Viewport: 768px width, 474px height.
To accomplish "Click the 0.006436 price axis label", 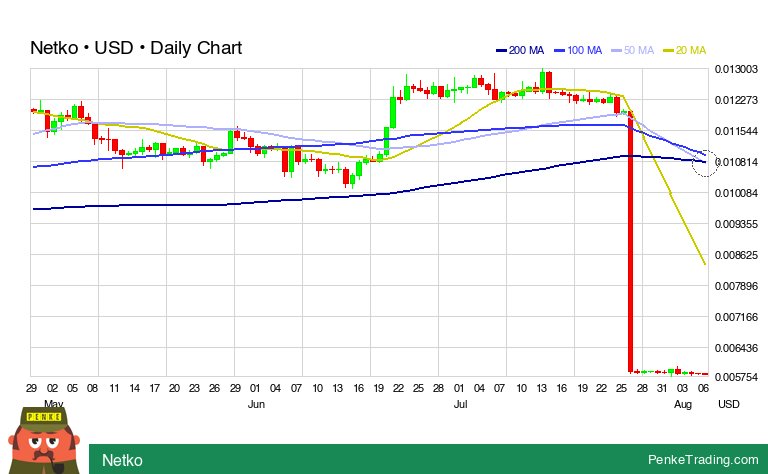I will coord(736,348).
